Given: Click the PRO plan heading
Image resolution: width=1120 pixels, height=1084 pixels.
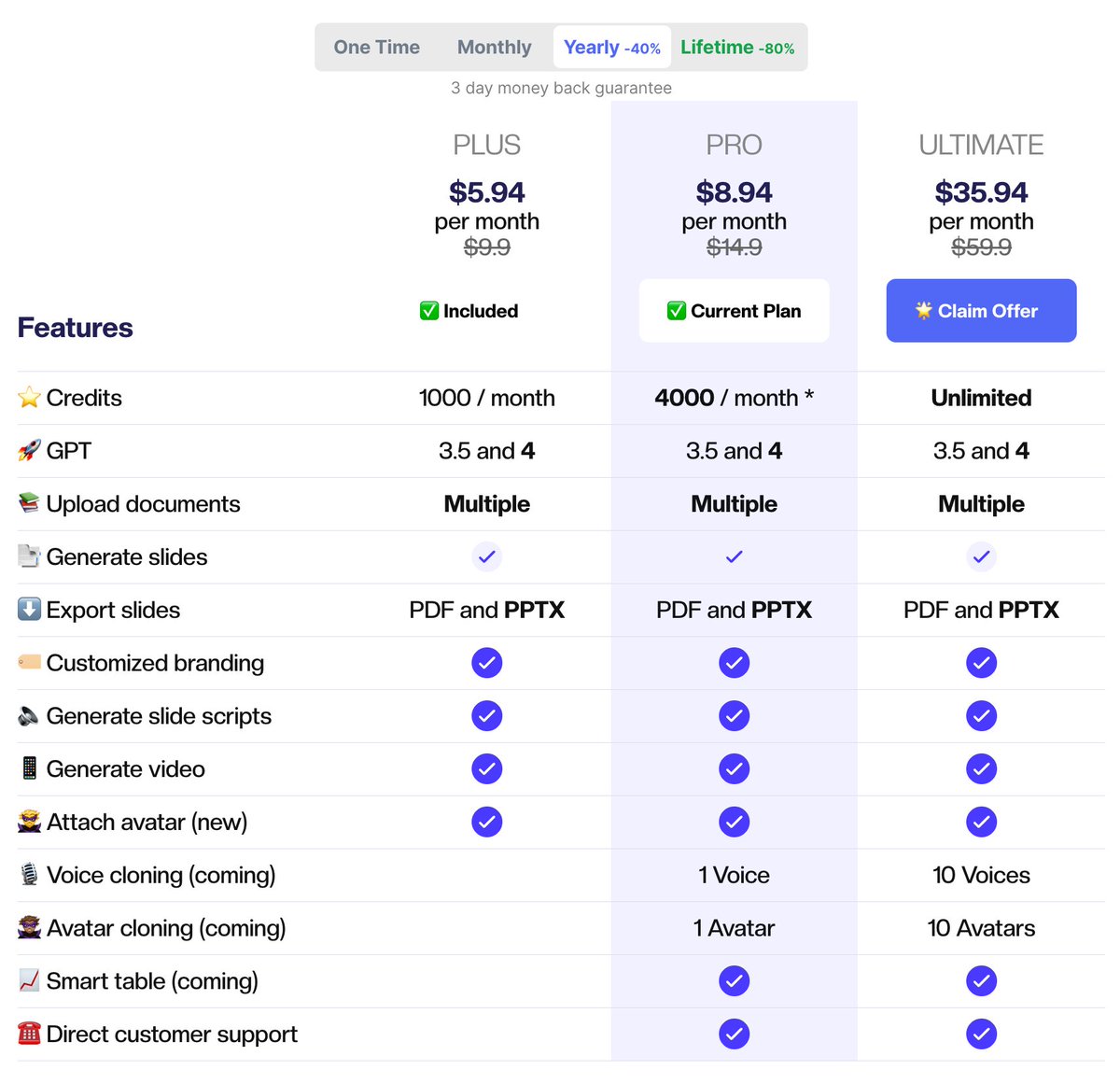Looking at the screenshot, I should coord(735,145).
